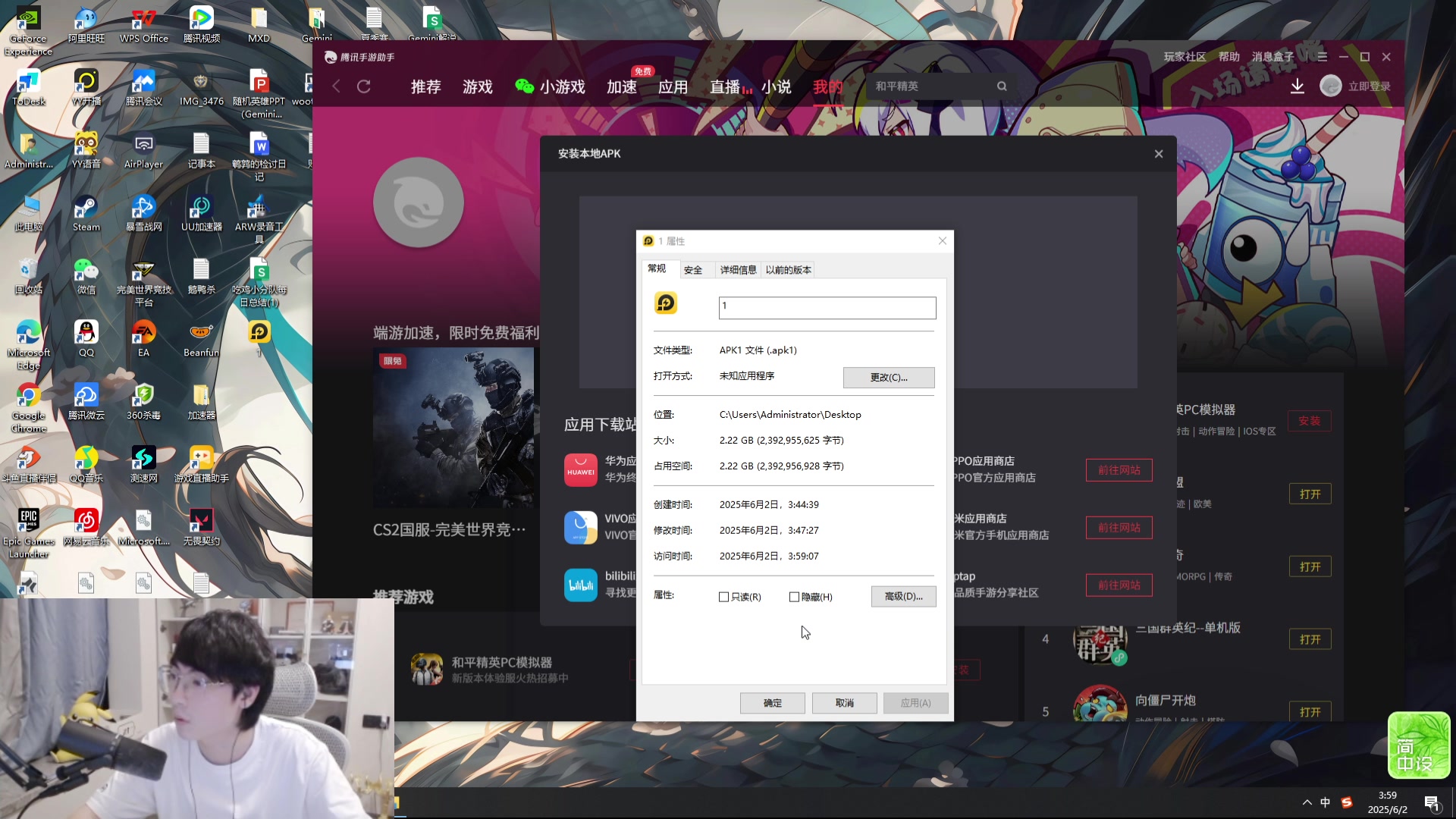The height and width of the screenshot is (819, 1456).
Task: Open the 微信 desktop icon
Action: tap(86, 276)
